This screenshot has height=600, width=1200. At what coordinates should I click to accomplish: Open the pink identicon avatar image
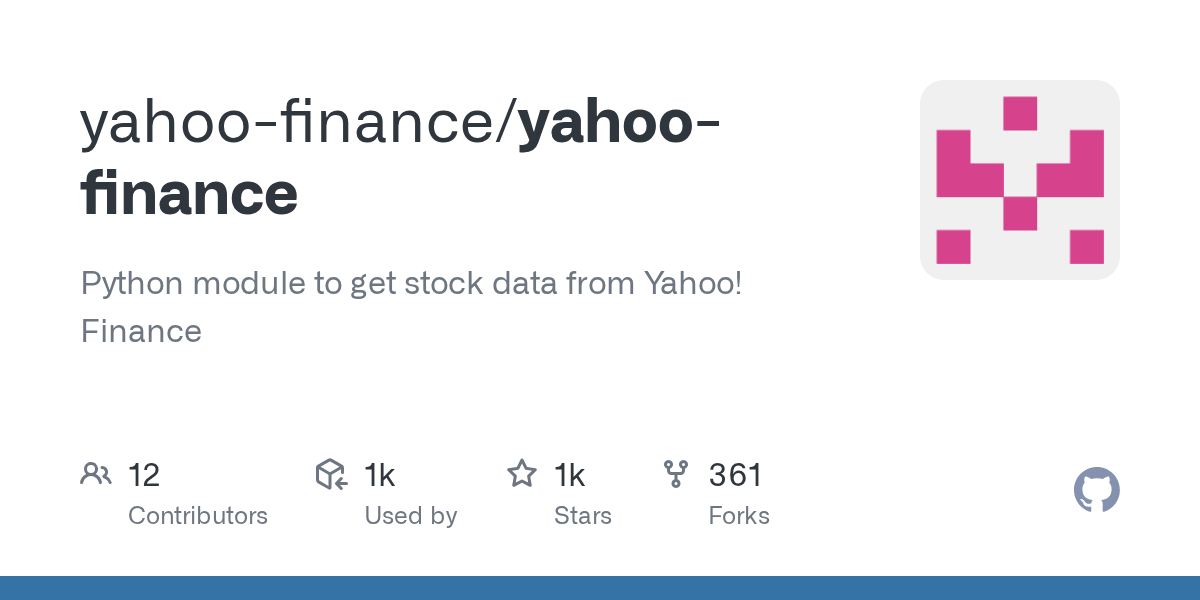coord(1019,180)
